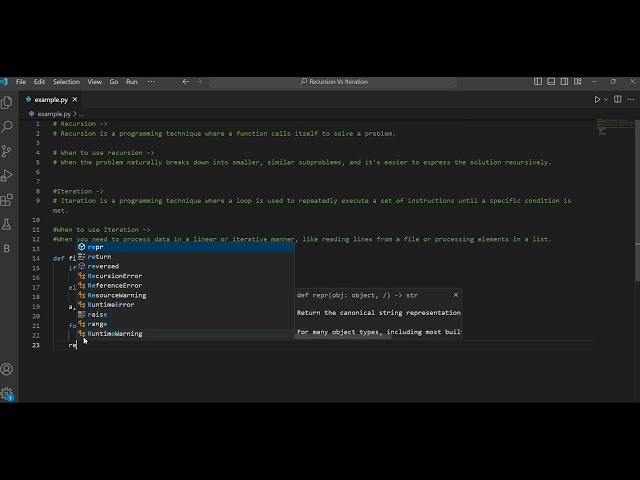Click the repr function signature text
This screenshot has width=640, height=480.
coord(357,295)
